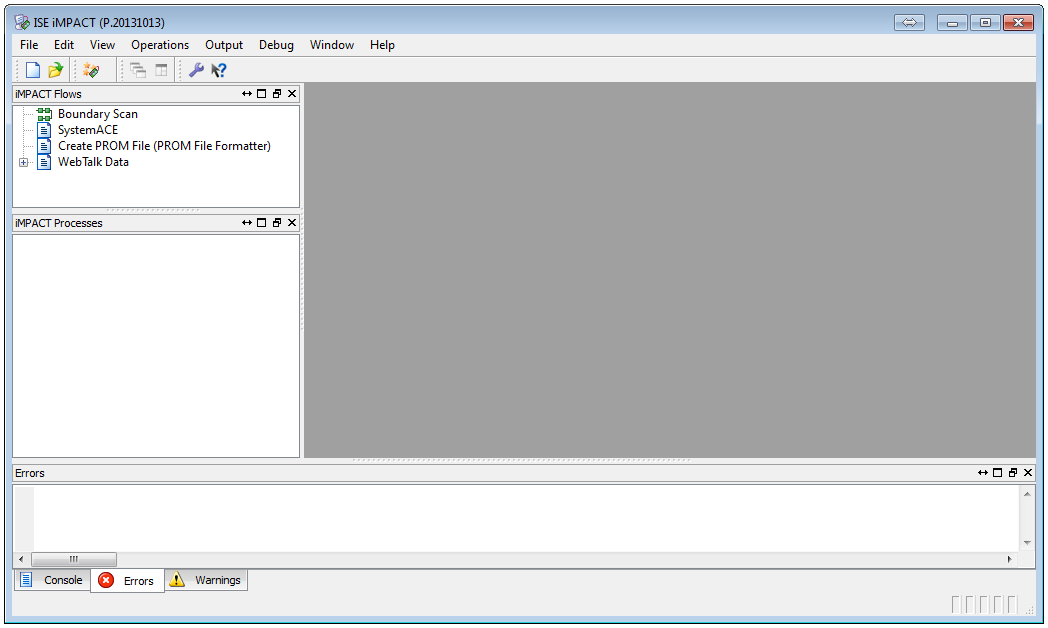Image resolution: width=1048 pixels, height=628 pixels.
Task: Expand the WebTalk Data tree node
Action: point(23,162)
